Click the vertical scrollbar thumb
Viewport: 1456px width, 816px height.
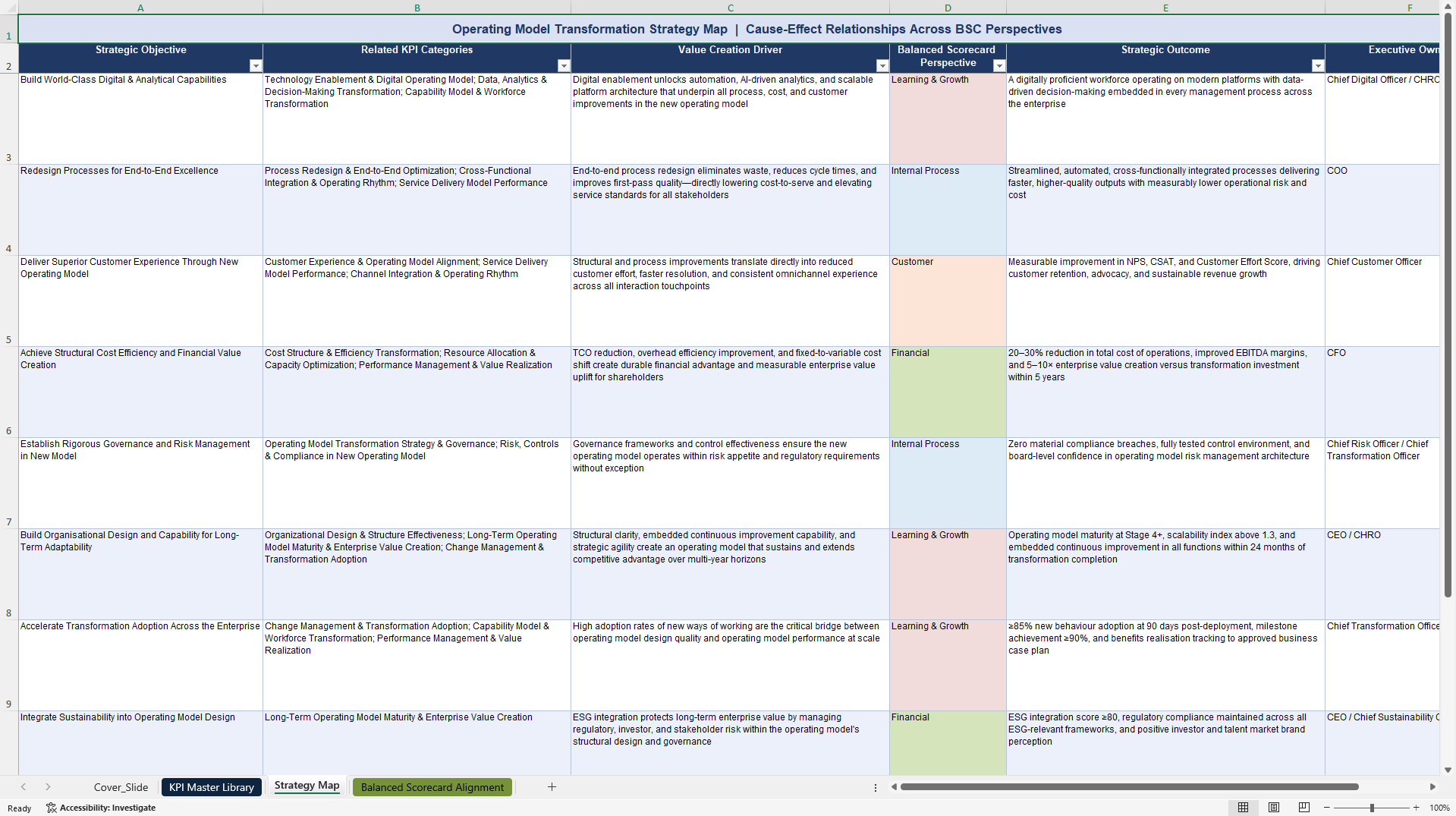click(x=1448, y=305)
